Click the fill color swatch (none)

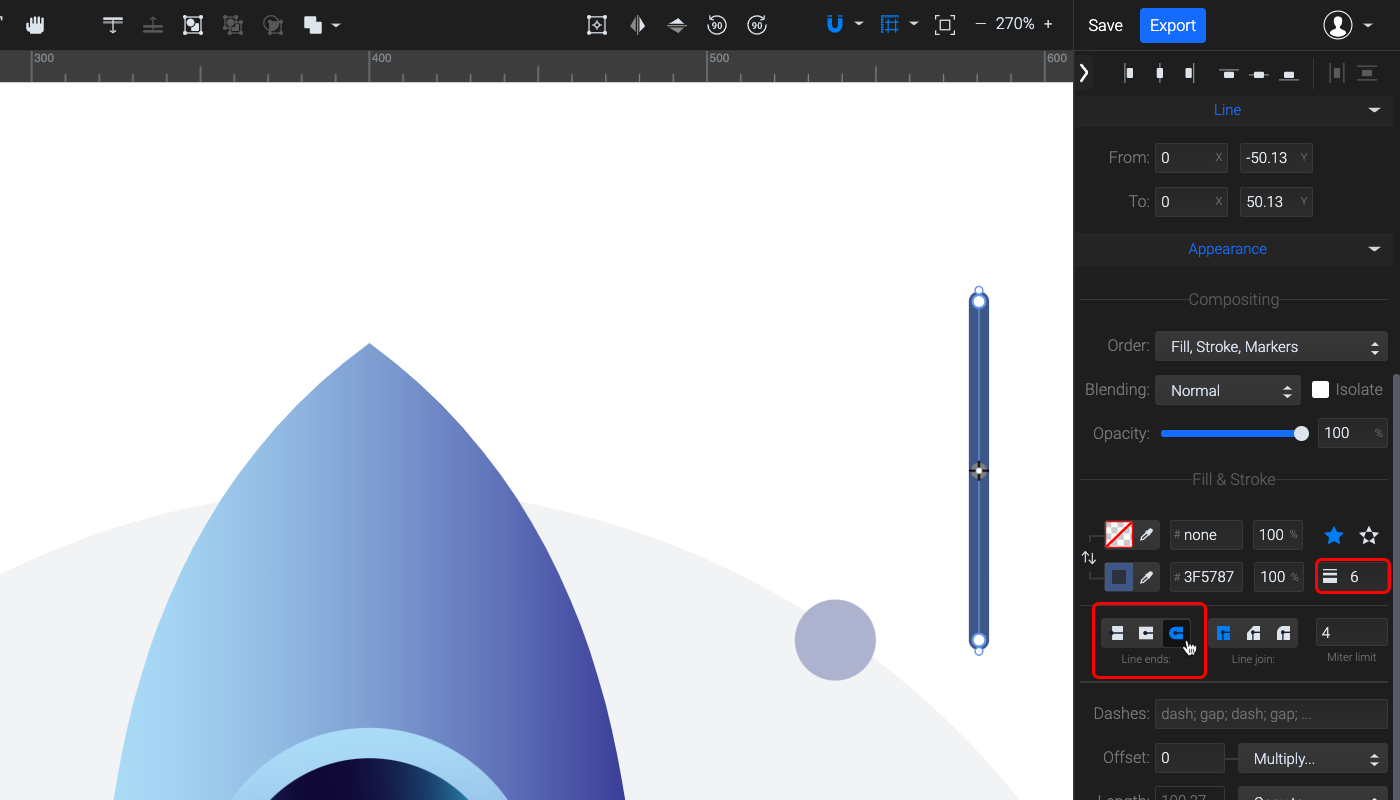pyautogui.click(x=1119, y=534)
